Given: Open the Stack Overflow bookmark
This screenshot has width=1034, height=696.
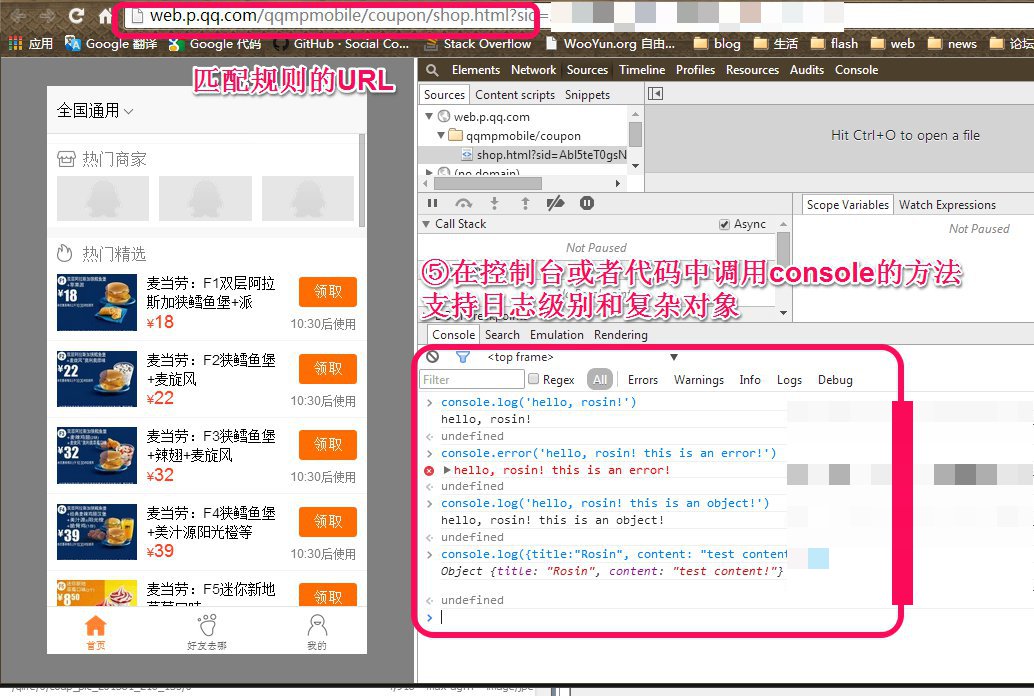Looking at the screenshot, I should point(477,44).
